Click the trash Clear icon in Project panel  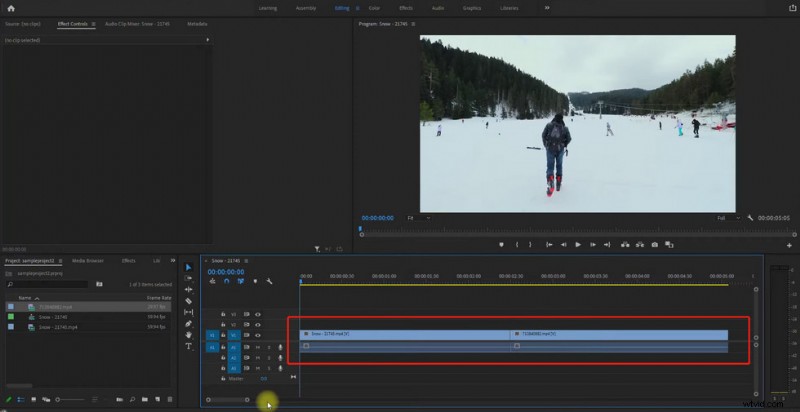point(170,399)
